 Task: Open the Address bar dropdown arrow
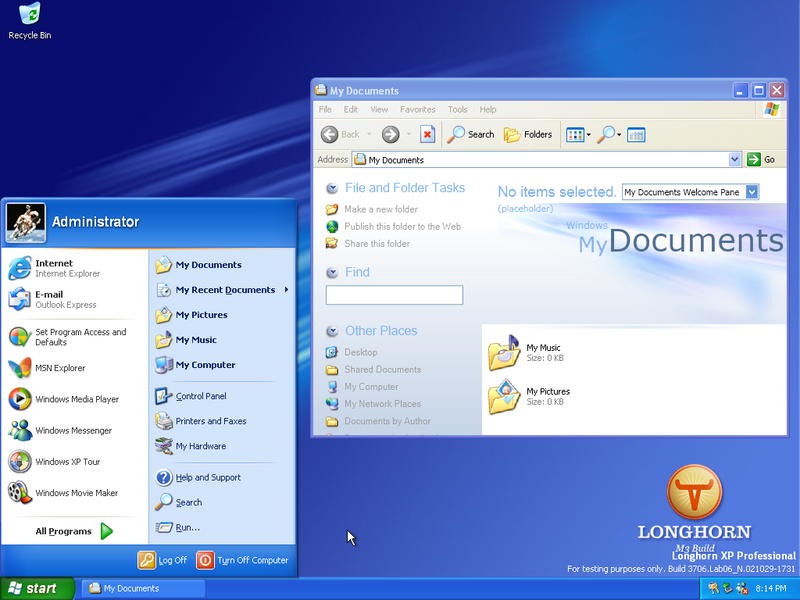734,160
